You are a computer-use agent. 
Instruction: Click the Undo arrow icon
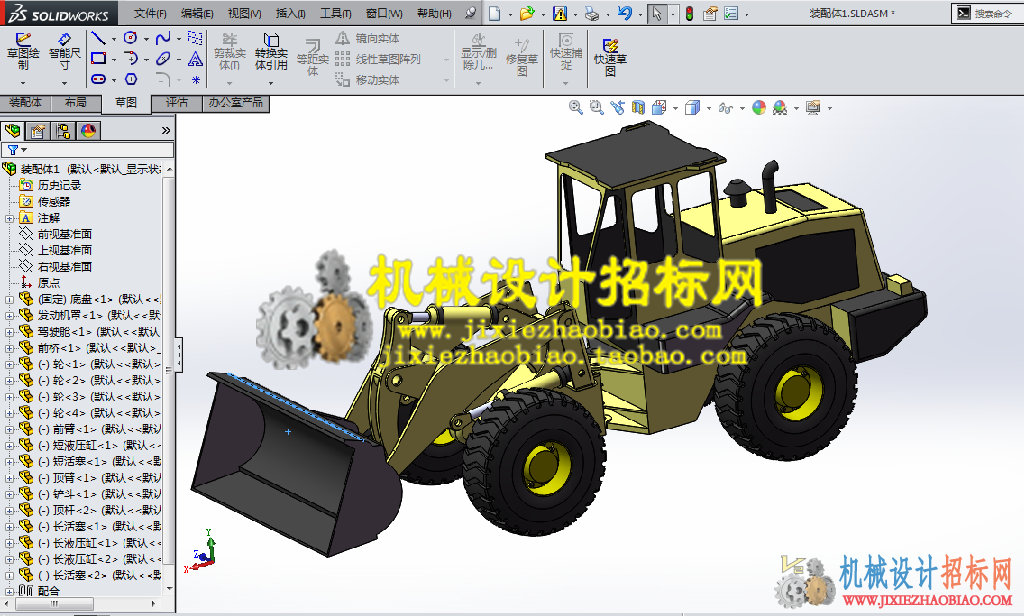coord(624,13)
